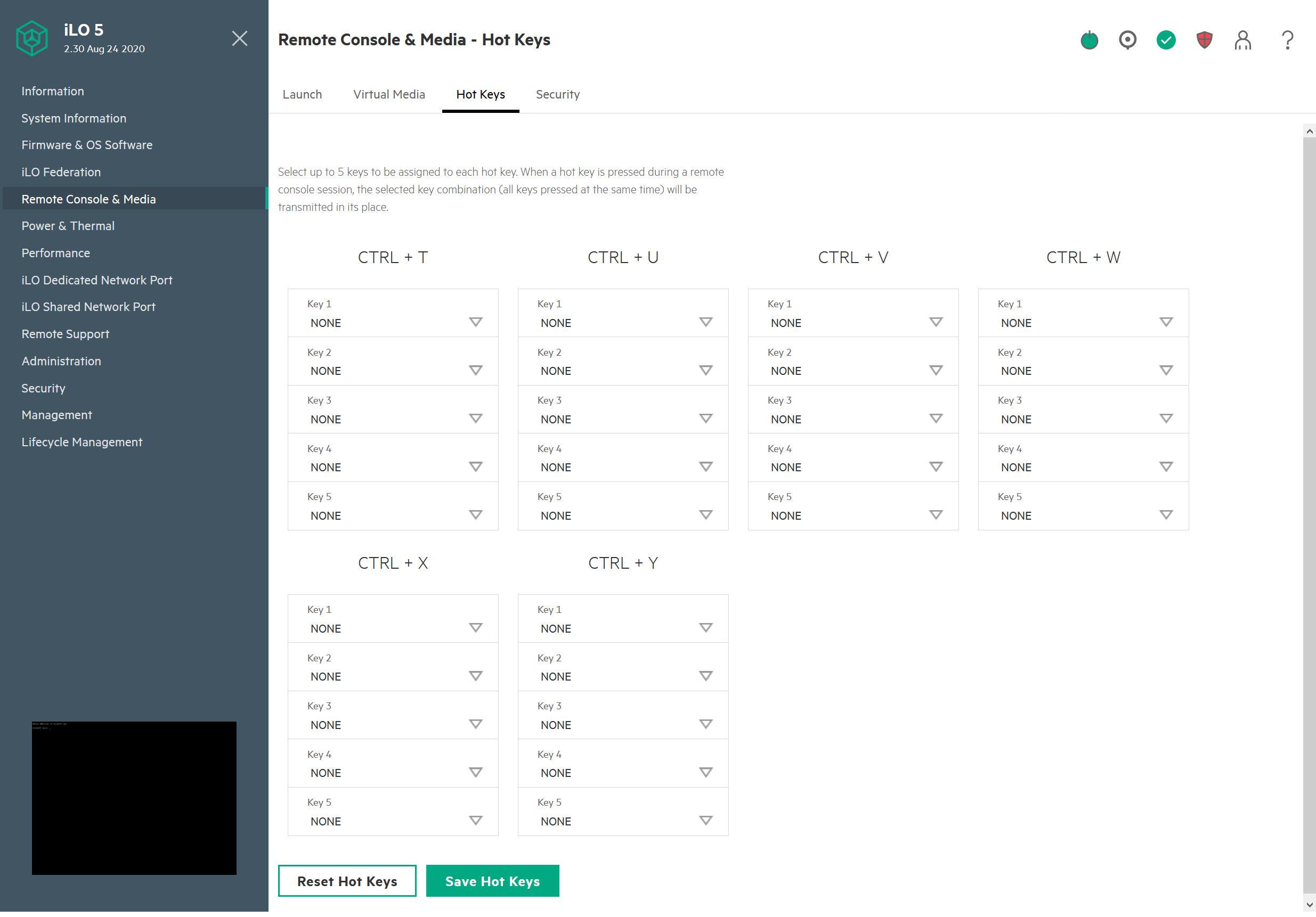The width and height of the screenshot is (1316, 917).
Task: Open CTRL + V Key 2 dropdown
Action: 936,371
